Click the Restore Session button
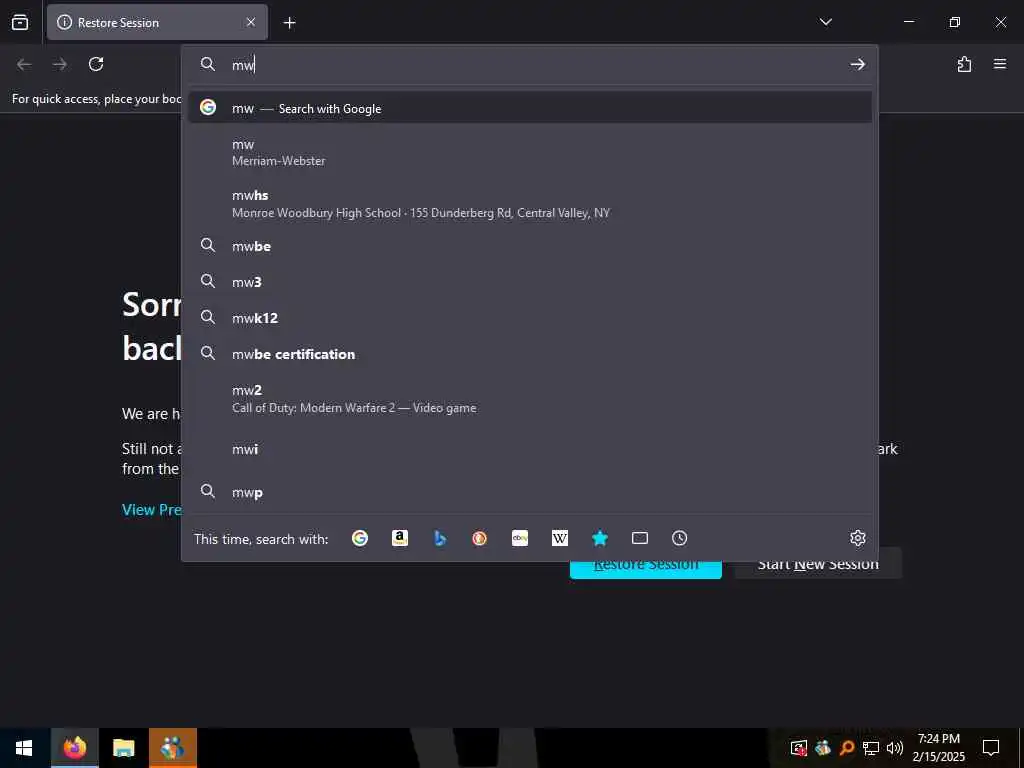 point(646,569)
